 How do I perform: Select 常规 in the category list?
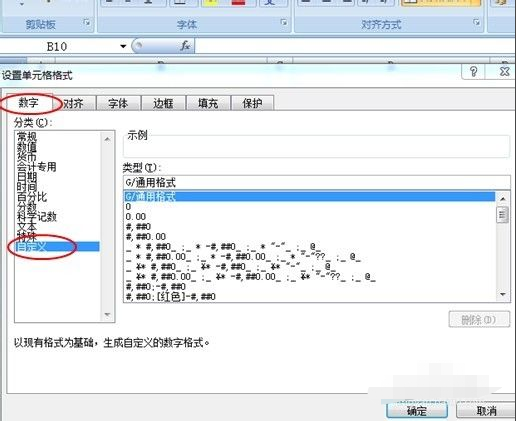57,136
